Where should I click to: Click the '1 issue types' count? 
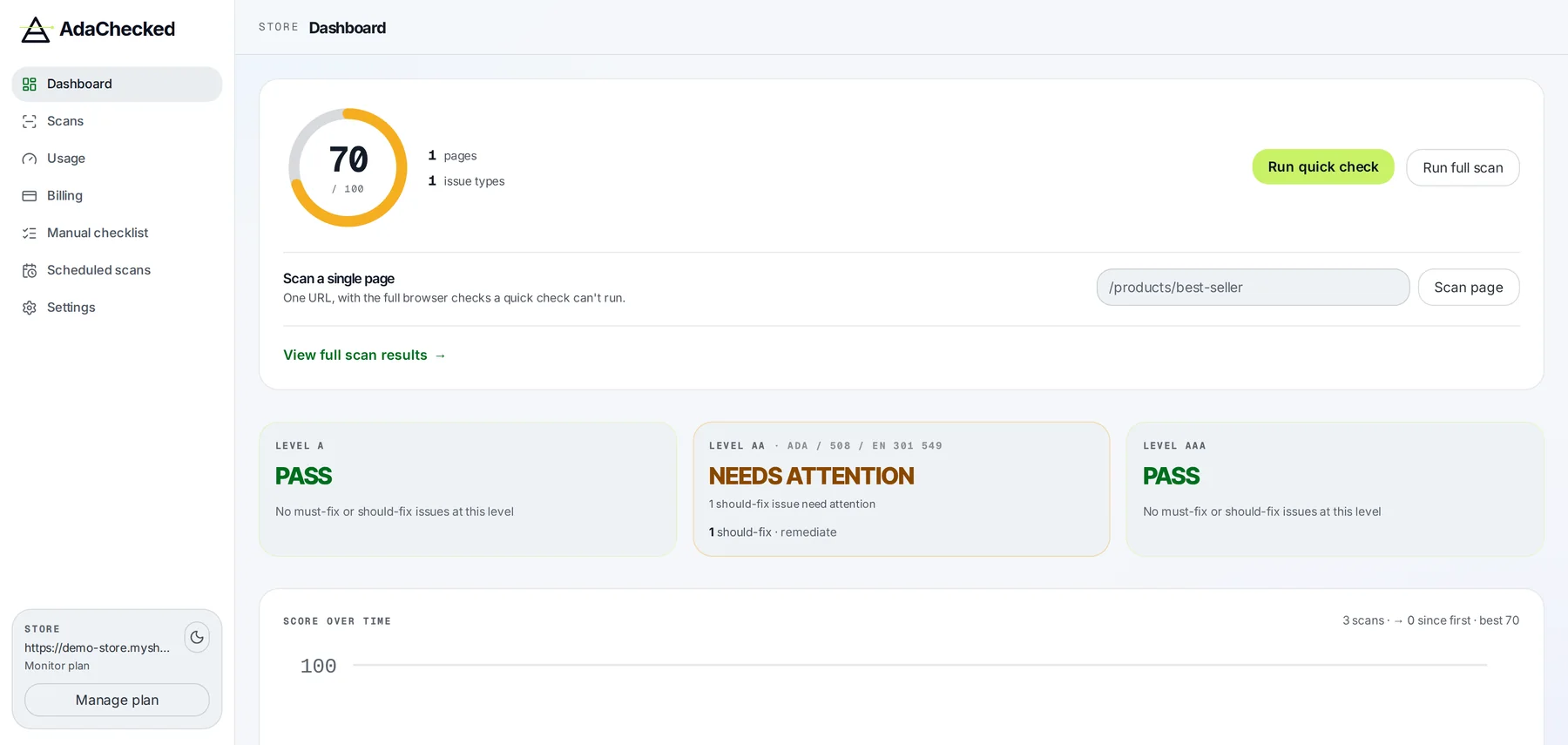(466, 181)
